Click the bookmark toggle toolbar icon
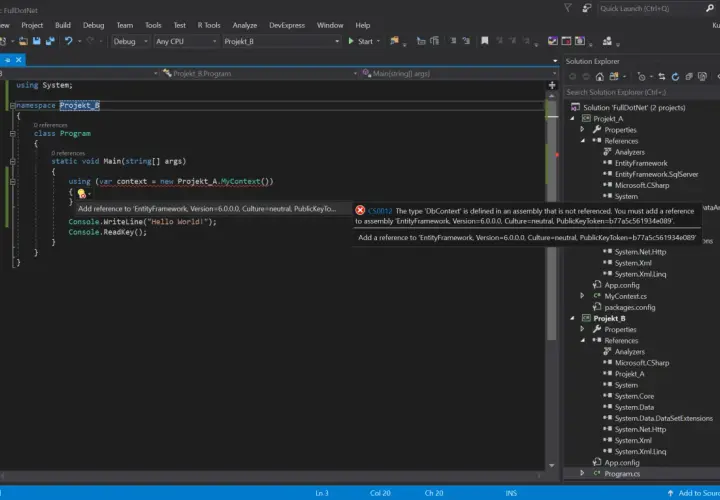Screen dimensions: 720x500 484,41
